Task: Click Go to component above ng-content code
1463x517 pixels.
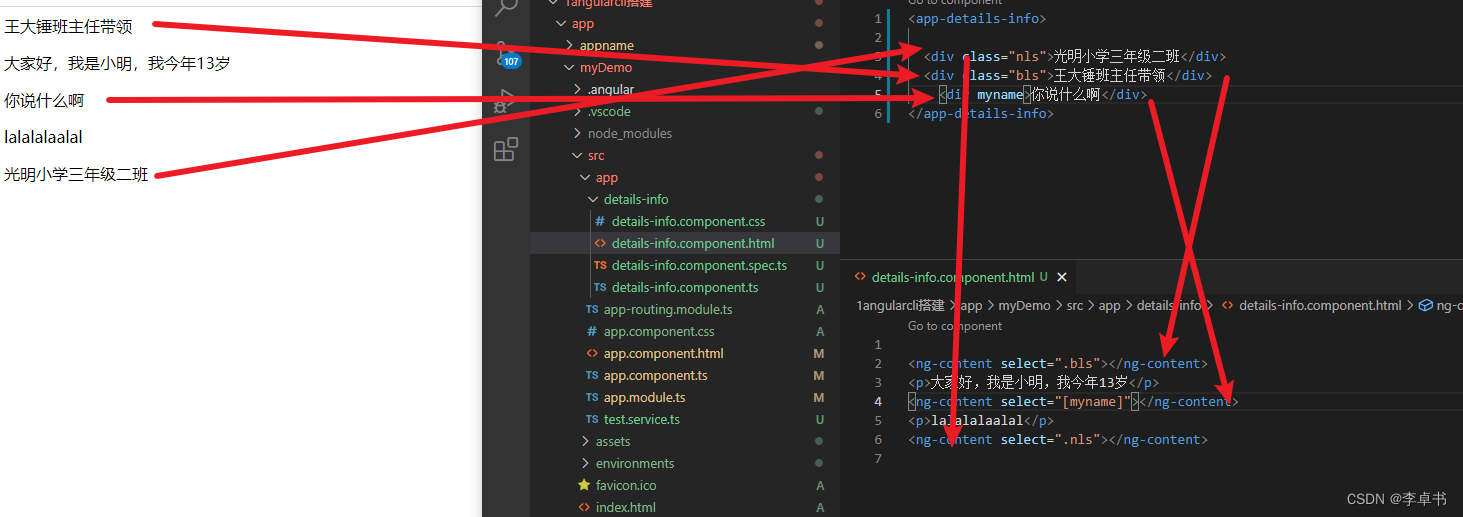Action: 955,326
